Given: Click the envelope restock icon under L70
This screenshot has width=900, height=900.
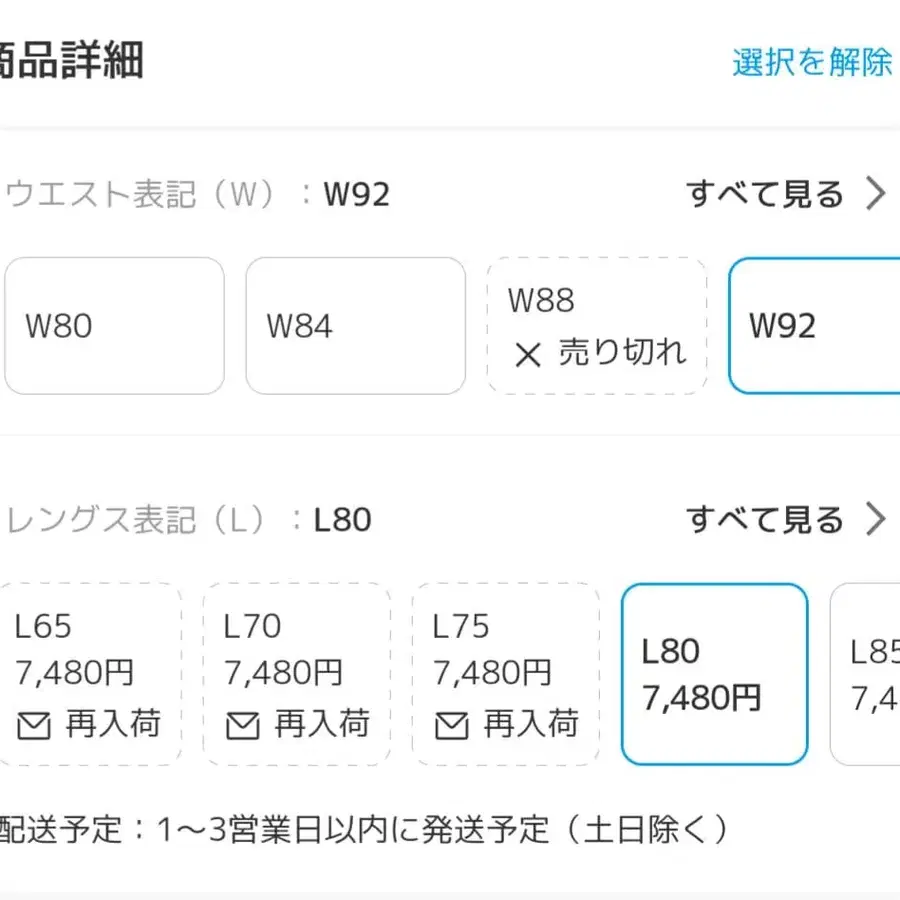Looking at the screenshot, I should (243, 725).
